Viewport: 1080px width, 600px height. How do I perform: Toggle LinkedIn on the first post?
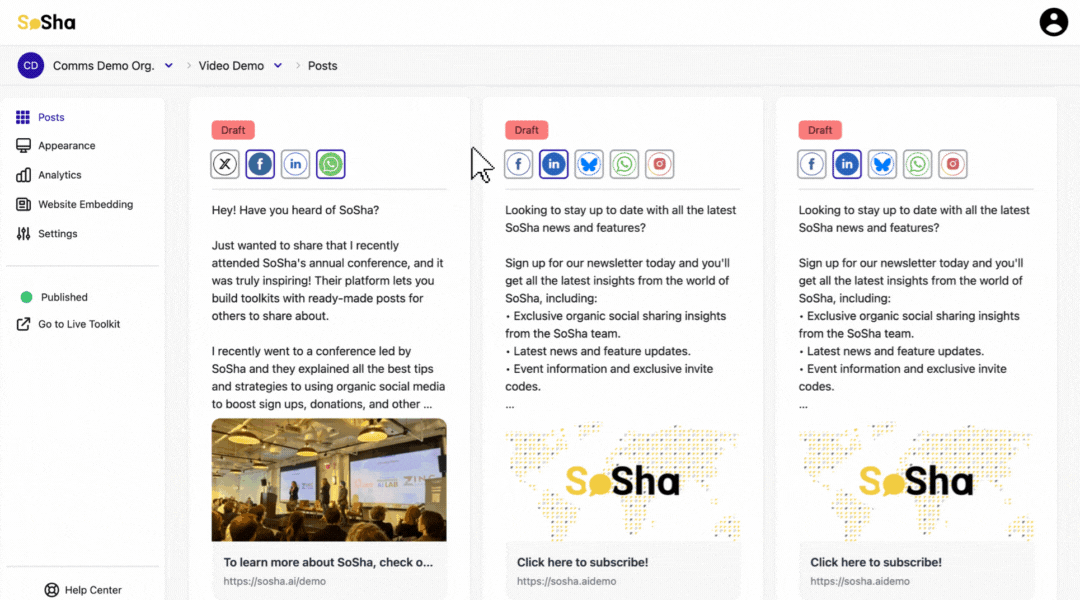coord(295,164)
